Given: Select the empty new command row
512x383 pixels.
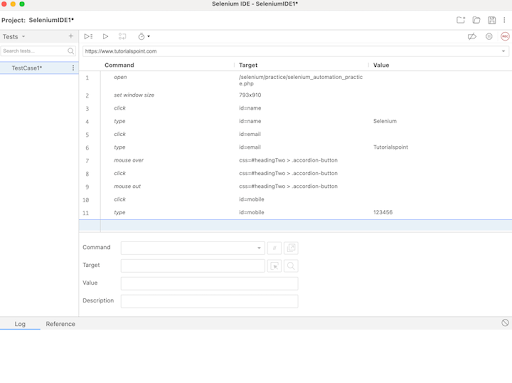Looking at the screenshot, I should pyautogui.click(x=295, y=226).
